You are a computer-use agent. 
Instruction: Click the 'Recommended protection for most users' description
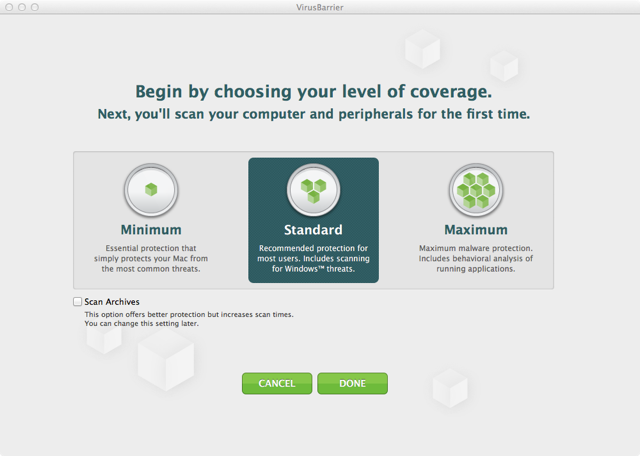[x=313, y=258]
